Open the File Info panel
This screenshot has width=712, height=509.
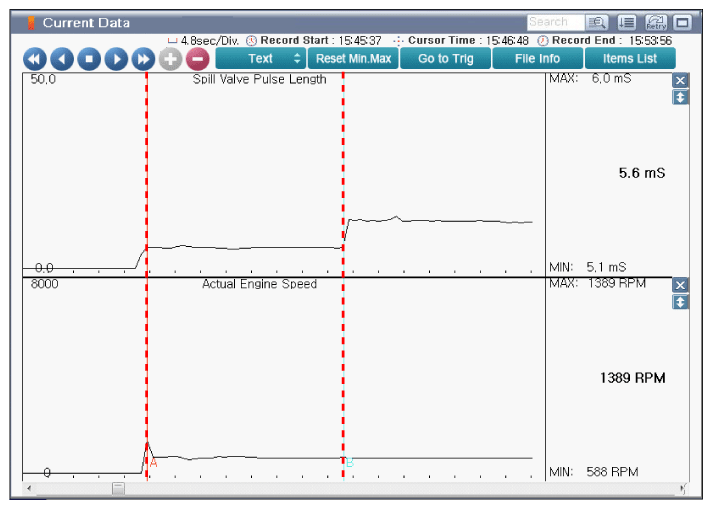537,59
